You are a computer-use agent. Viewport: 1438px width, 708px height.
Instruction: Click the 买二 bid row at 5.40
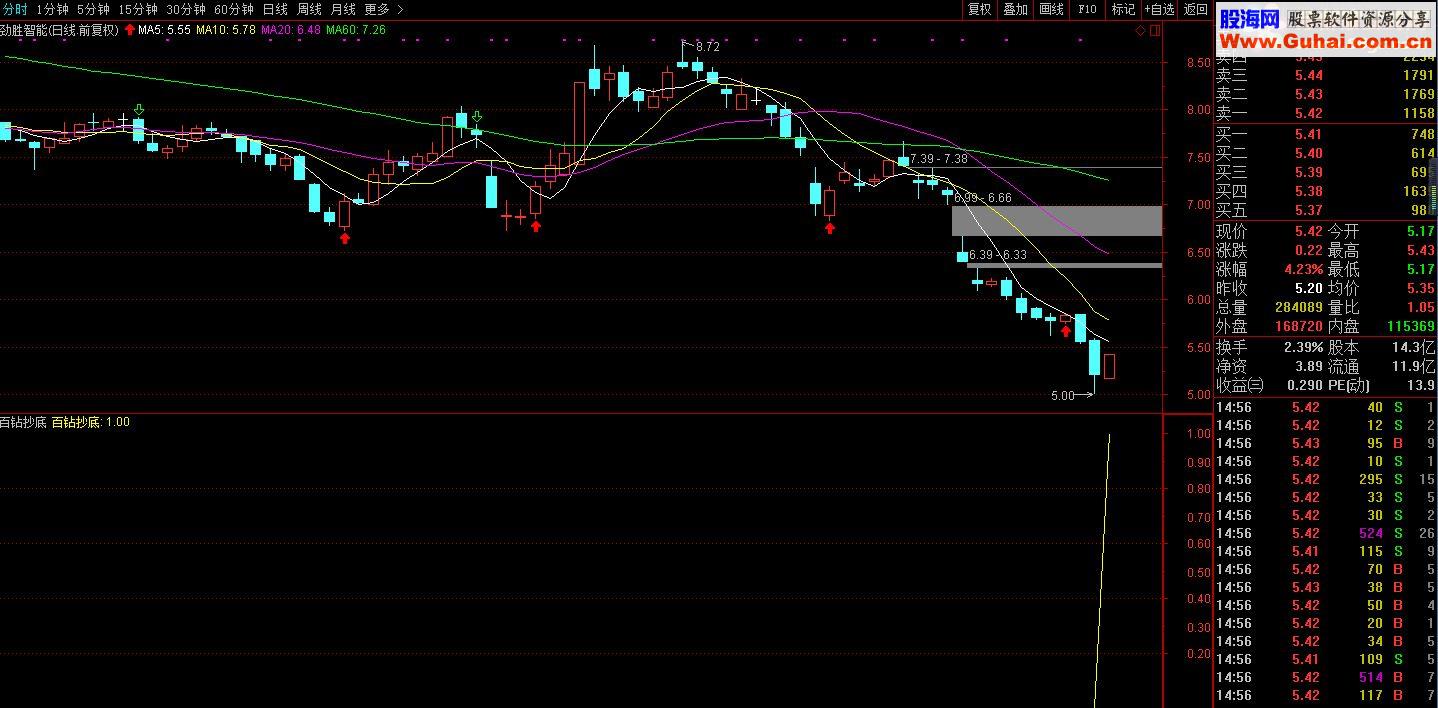(x=1325, y=153)
